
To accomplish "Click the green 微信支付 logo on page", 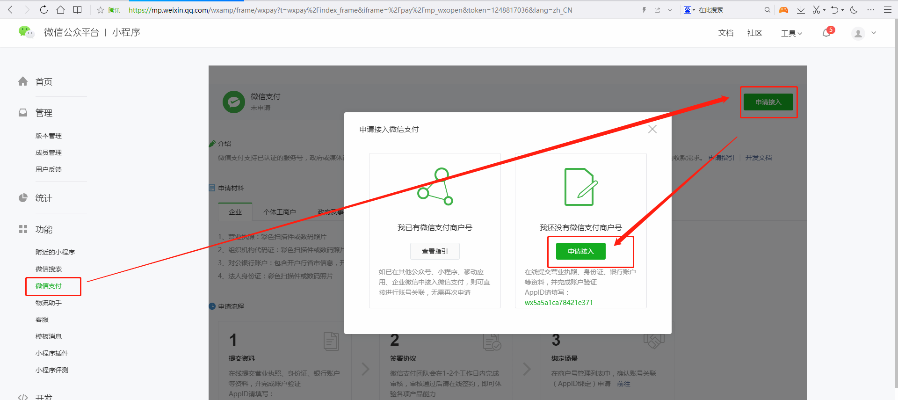I will [x=234, y=101].
